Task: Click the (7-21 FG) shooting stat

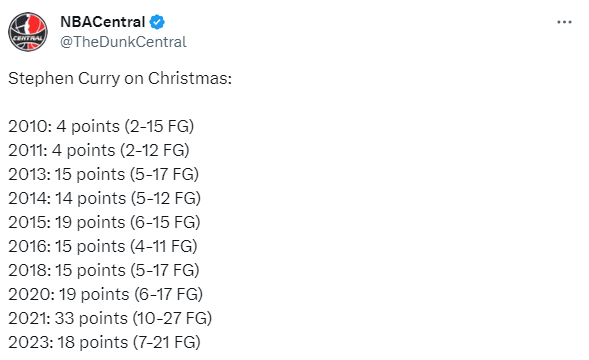Action: (167, 343)
